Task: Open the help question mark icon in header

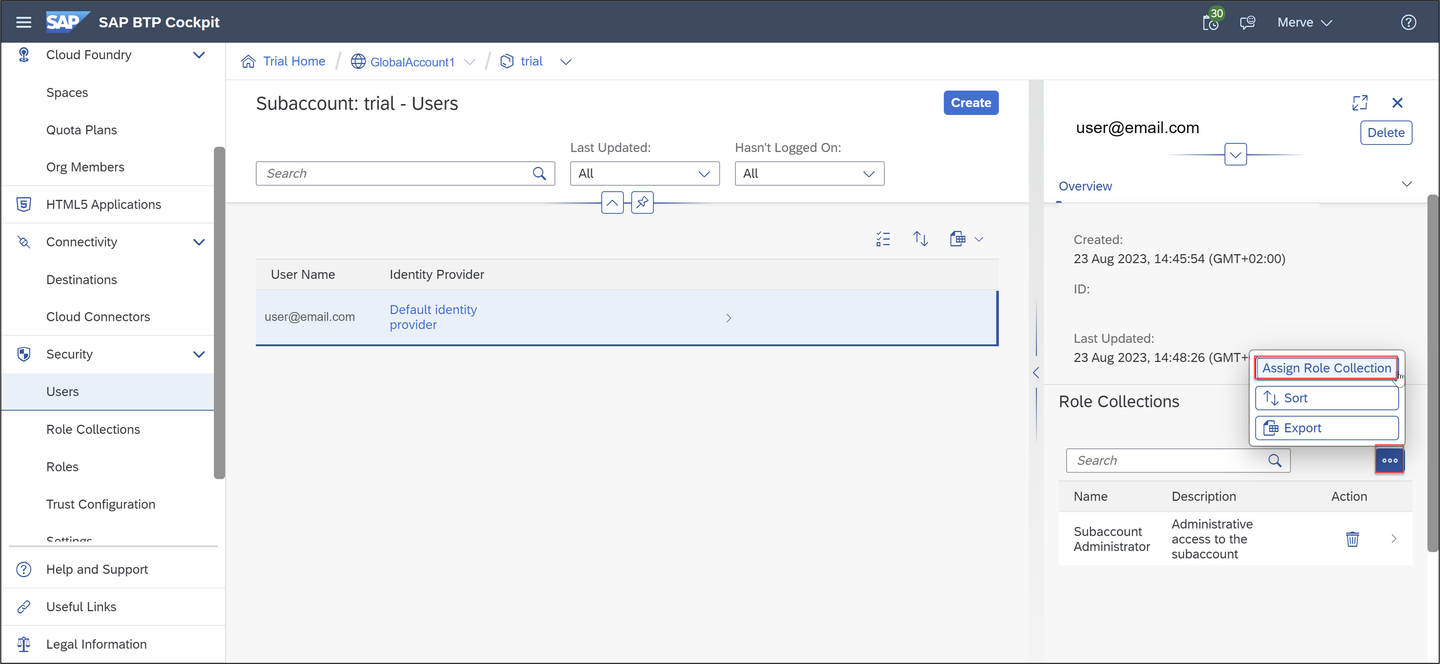Action: click(x=1408, y=22)
